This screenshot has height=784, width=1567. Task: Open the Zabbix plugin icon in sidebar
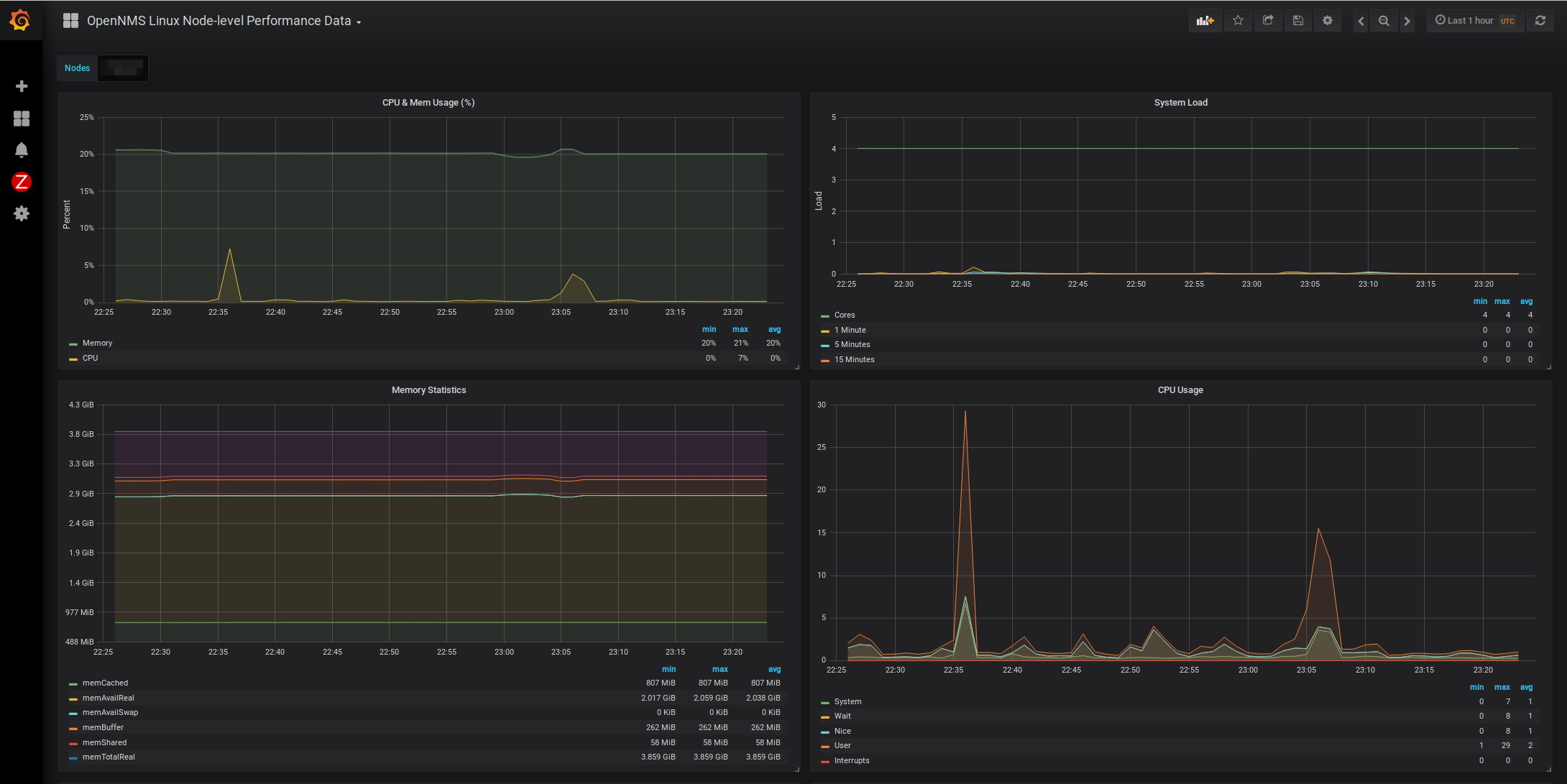22,182
